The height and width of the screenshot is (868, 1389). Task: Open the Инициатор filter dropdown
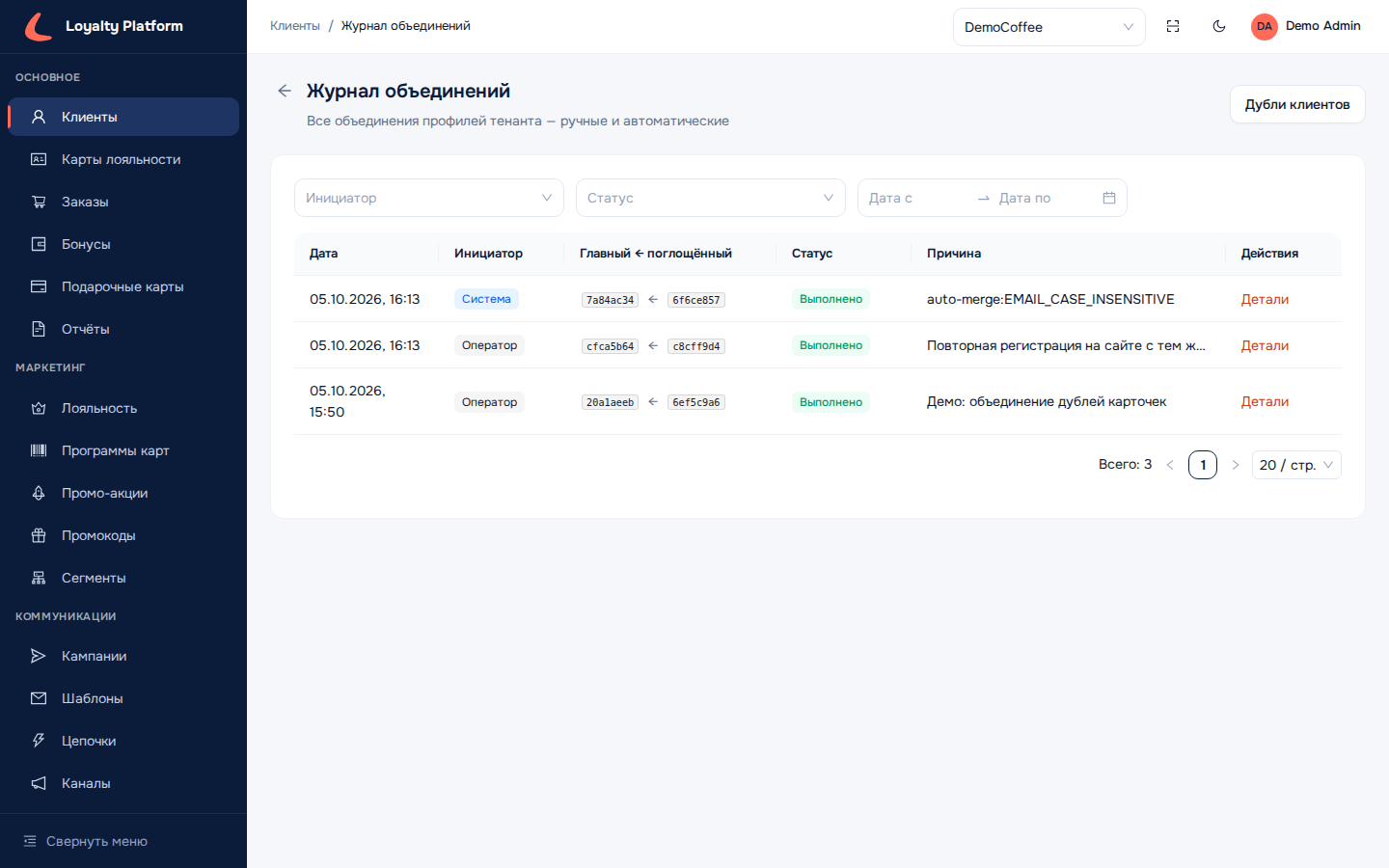coord(429,198)
